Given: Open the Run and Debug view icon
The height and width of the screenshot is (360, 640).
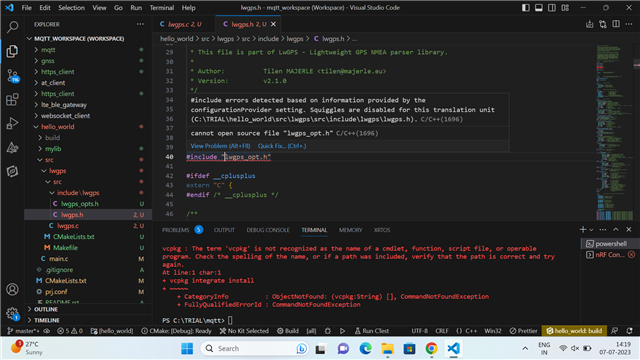Looking at the screenshot, I should (x=12, y=123).
